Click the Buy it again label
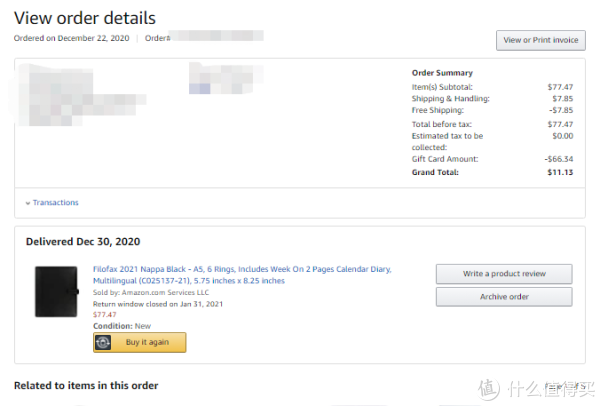The width and height of the screenshot is (600, 406). pyautogui.click(x=147, y=342)
